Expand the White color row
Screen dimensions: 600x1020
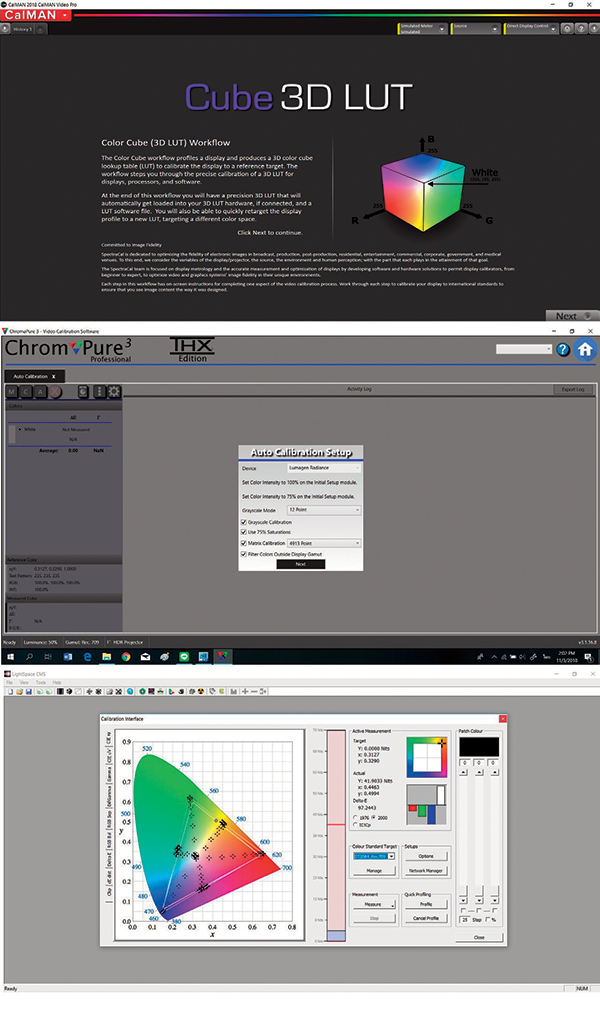pyautogui.click(x=20, y=429)
